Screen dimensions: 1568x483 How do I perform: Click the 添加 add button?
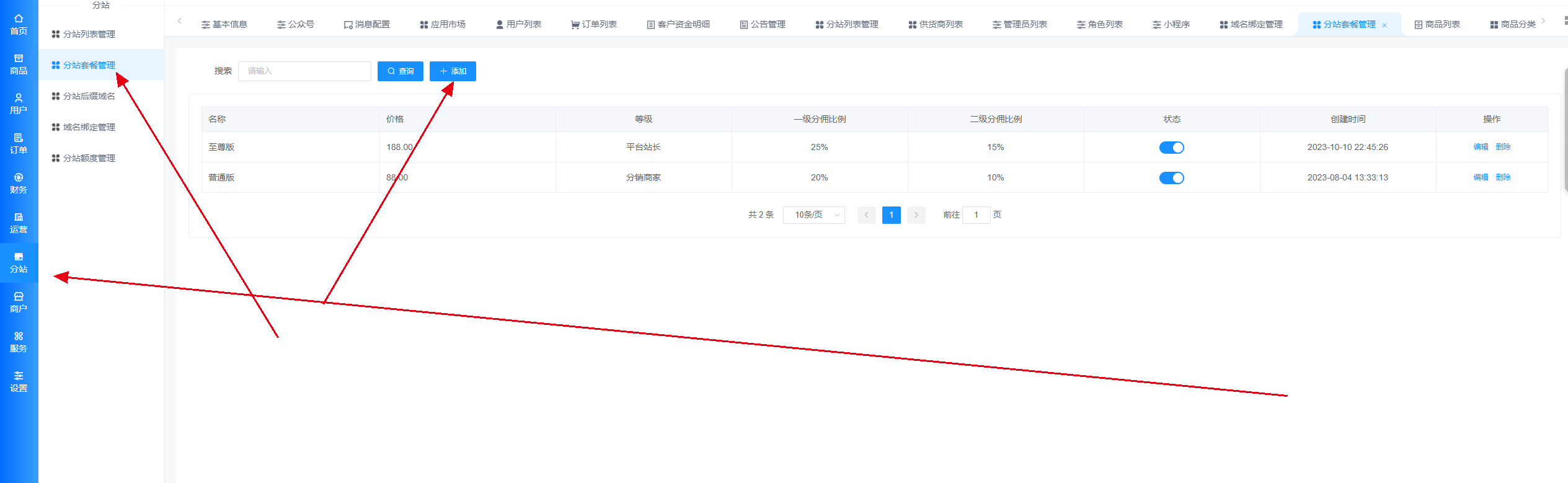[453, 71]
